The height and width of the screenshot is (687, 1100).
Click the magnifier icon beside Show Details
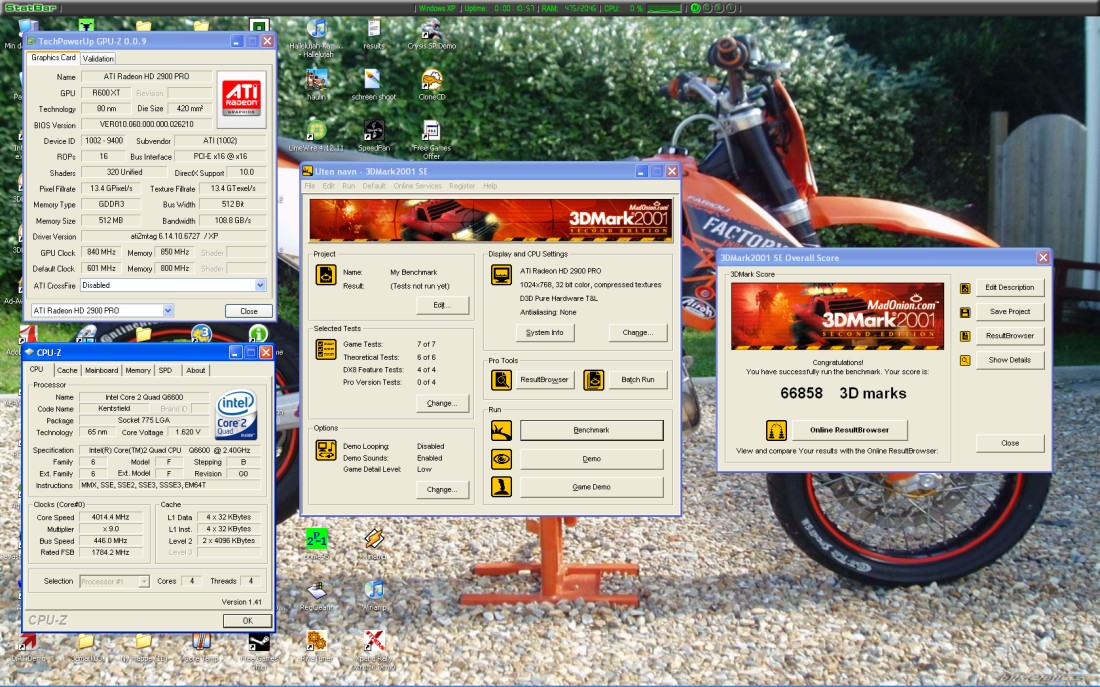965,361
